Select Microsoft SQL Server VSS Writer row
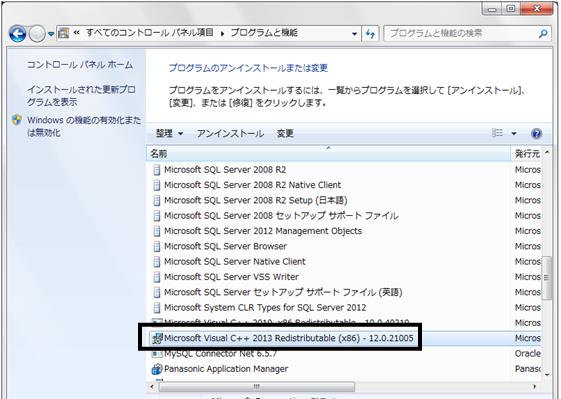The height and width of the screenshot is (399, 561). 345,277
